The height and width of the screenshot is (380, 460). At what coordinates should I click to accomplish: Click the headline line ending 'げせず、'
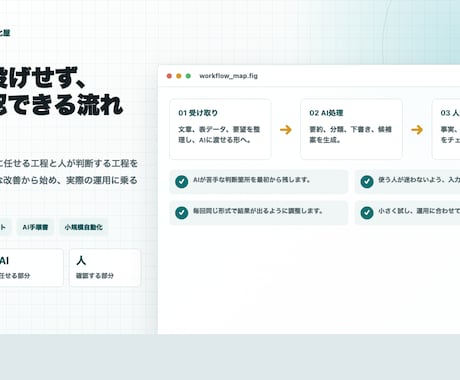pos(42,77)
